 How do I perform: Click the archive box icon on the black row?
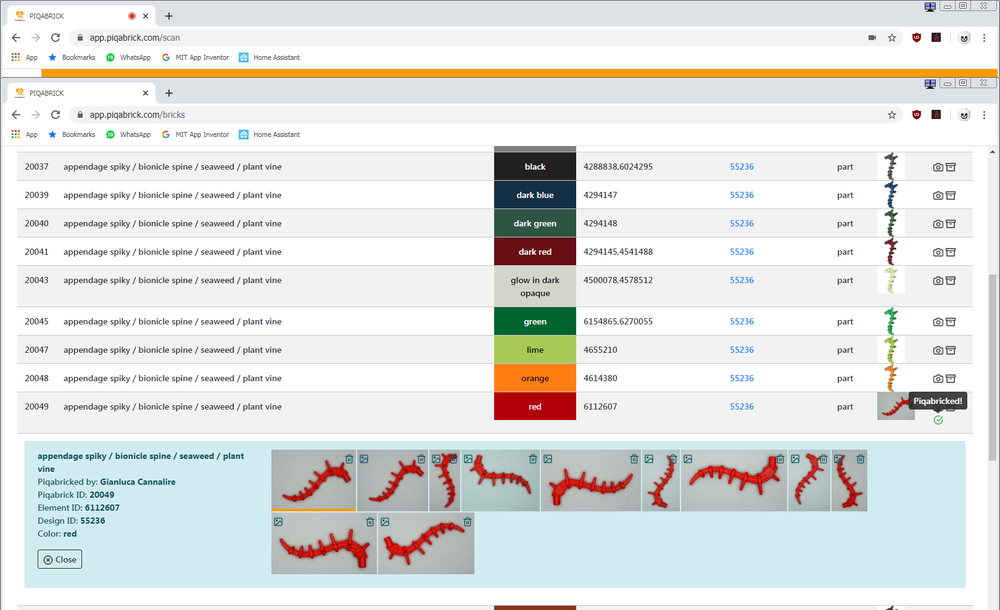(950, 167)
